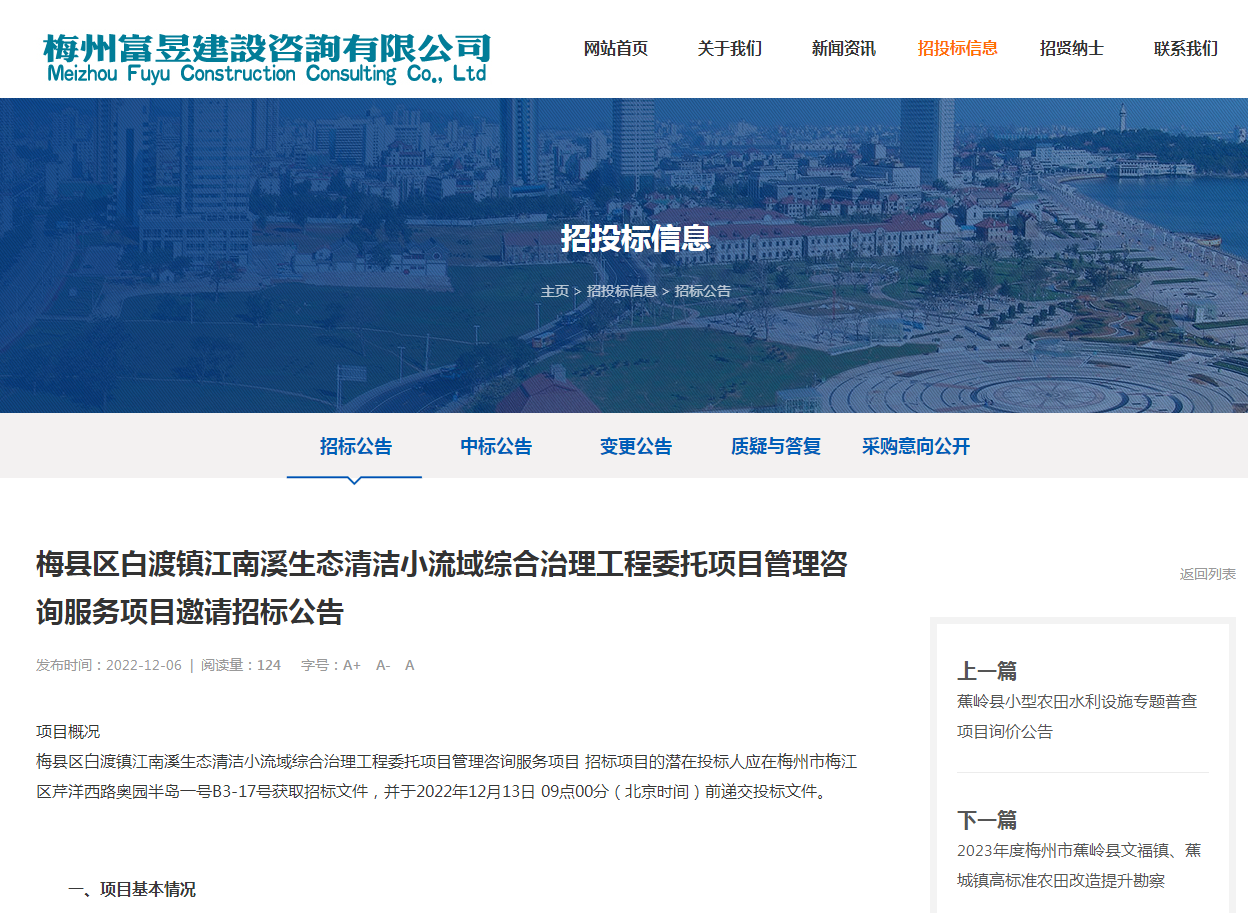Open the 网站首页 menu item

click(x=612, y=47)
